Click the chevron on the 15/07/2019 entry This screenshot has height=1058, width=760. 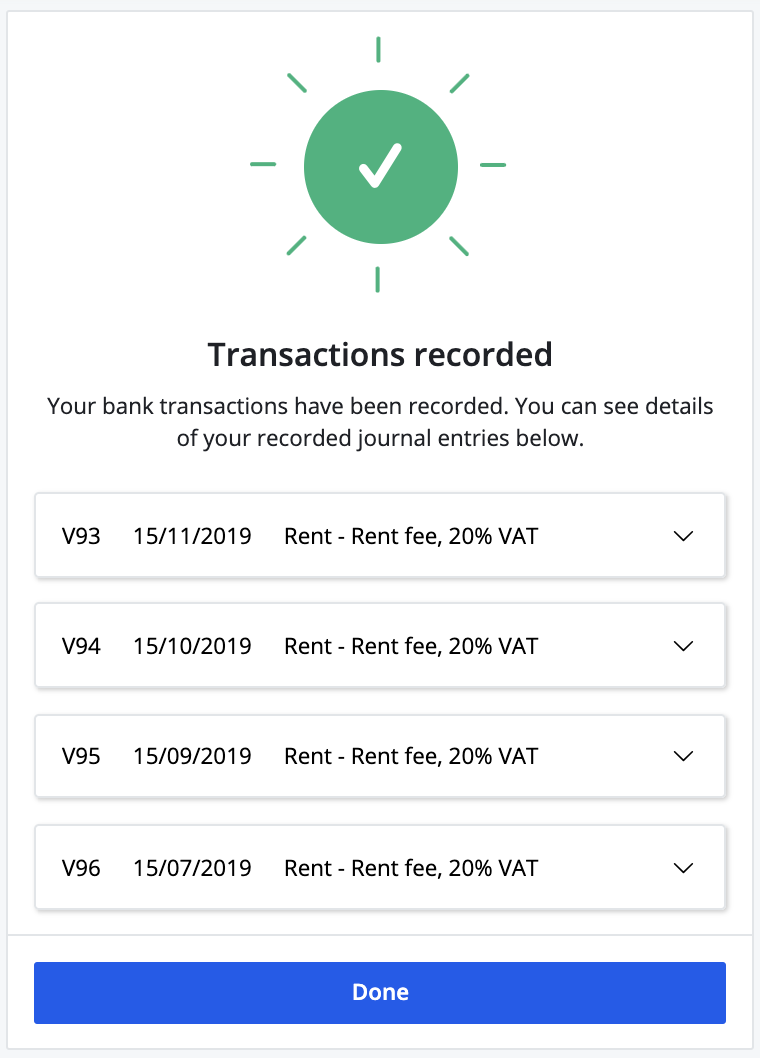[683, 867]
